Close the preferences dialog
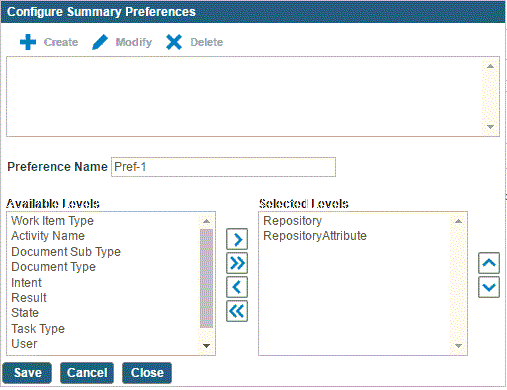Image resolution: width=507 pixels, height=390 pixels. pyautogui.click(x=147, y=373)
